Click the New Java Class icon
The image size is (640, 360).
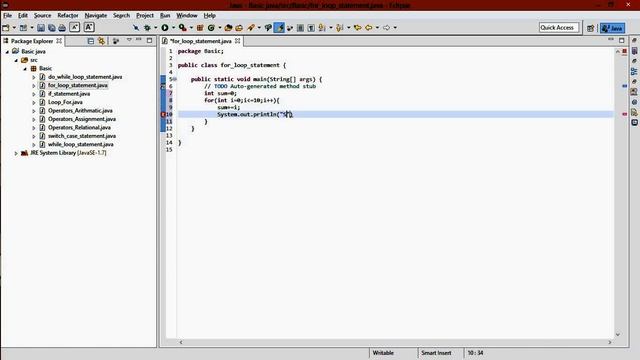pos(211,28)
